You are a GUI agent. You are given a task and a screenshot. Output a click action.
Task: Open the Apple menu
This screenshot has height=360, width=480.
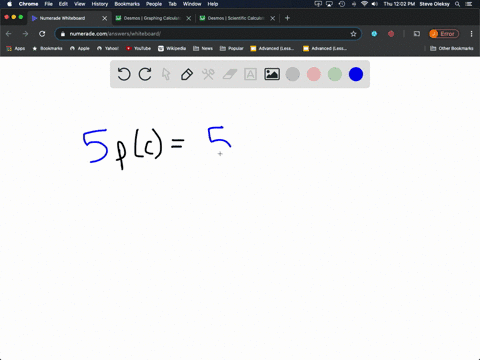9,4
